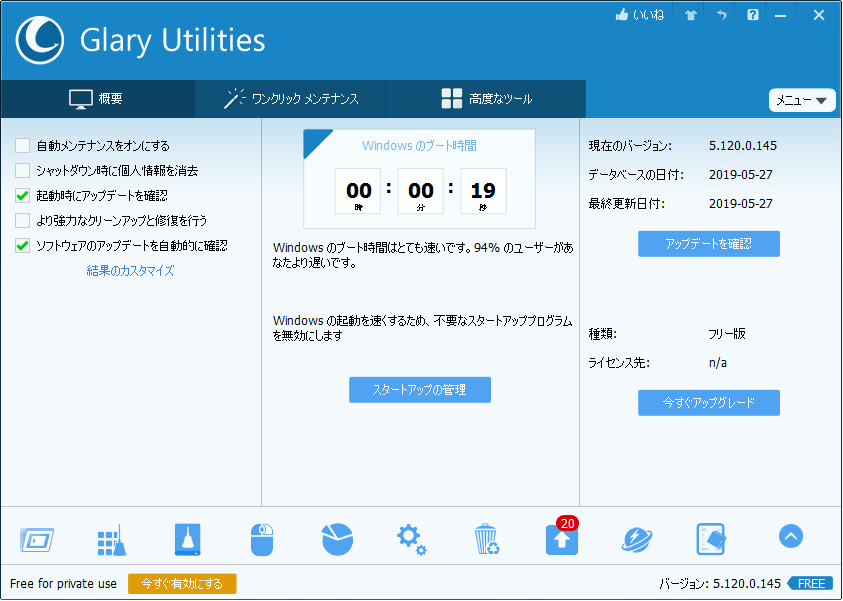This screenshot has height=601, width=843.
Task: Enable シャットダウン時に個人情報を消去 checkbox
Action: (x=22, y=170)
